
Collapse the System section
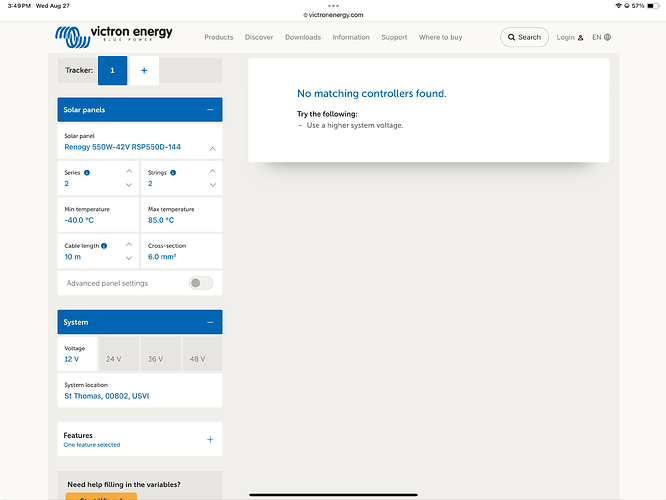(210, 322)
